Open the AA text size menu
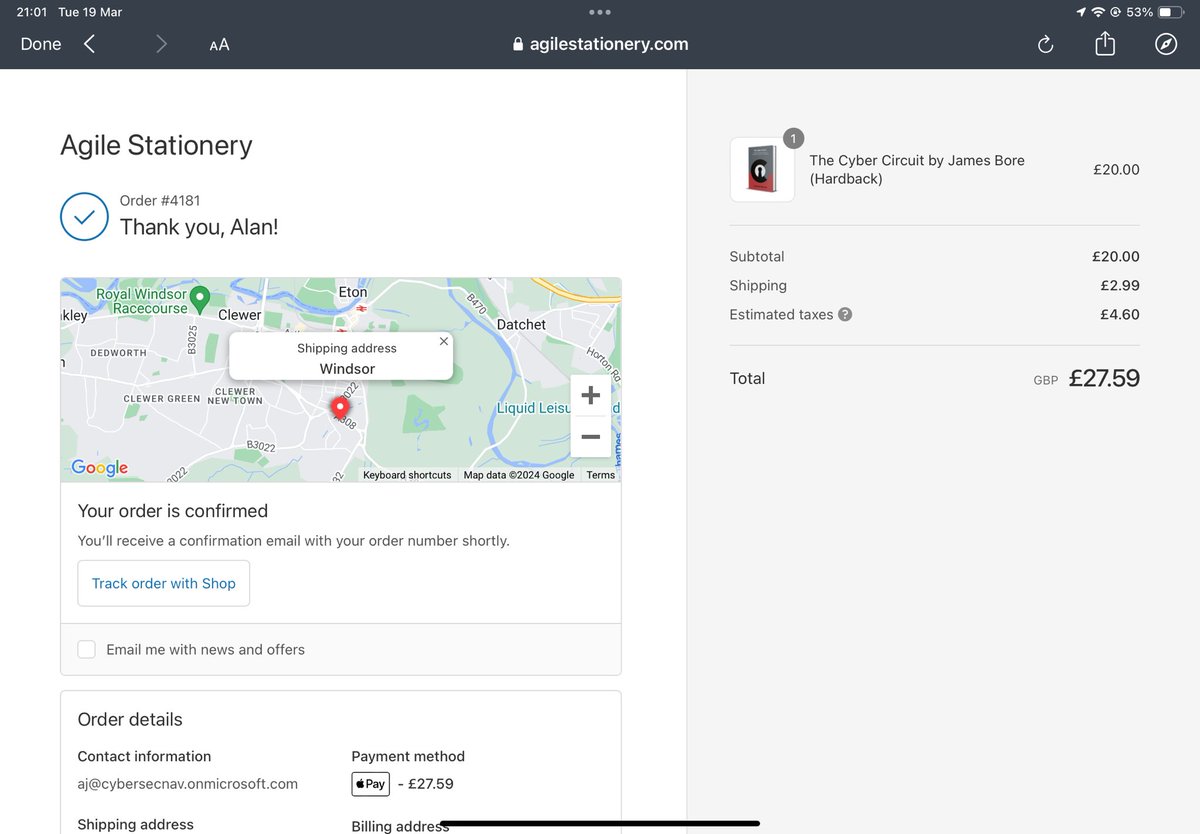The width and height of the screenshot is (1200, 834). point(219,44)
